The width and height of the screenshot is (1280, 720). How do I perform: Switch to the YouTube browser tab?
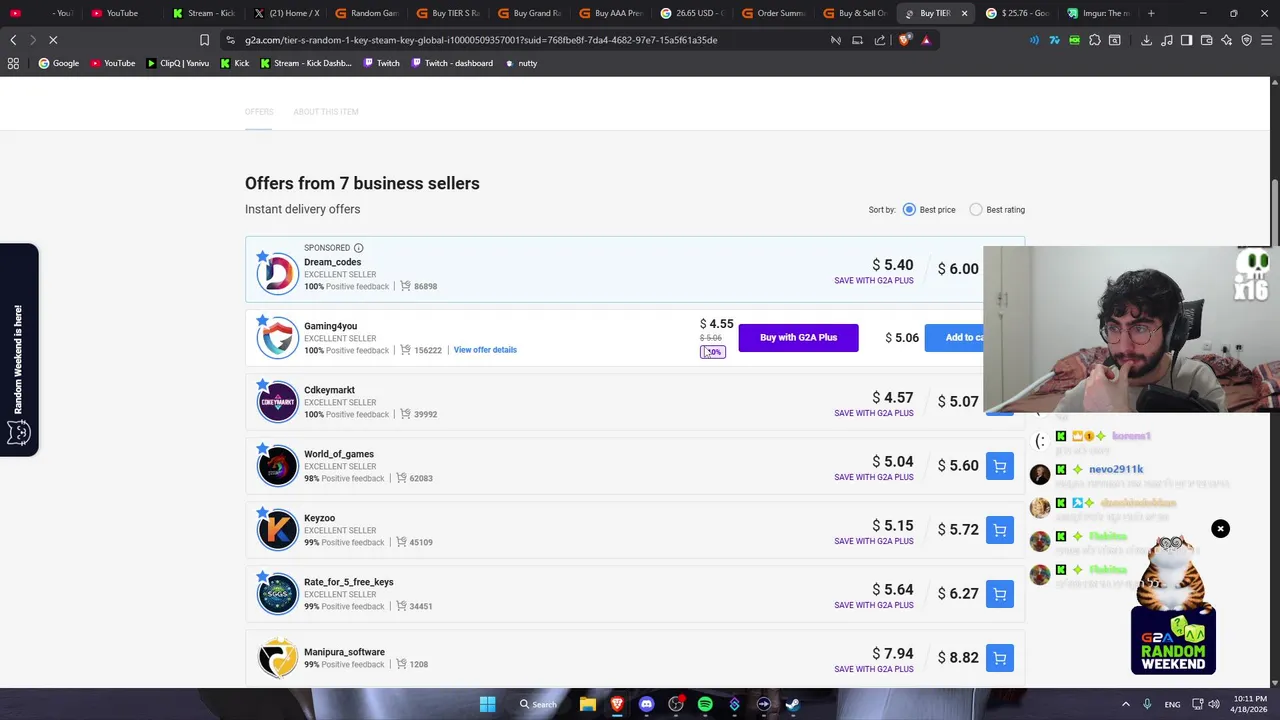coord(121,13)
